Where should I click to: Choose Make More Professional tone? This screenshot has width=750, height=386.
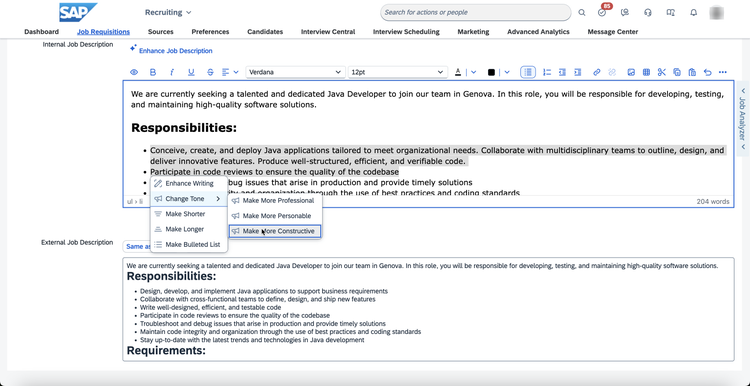(x=275, y=200)
